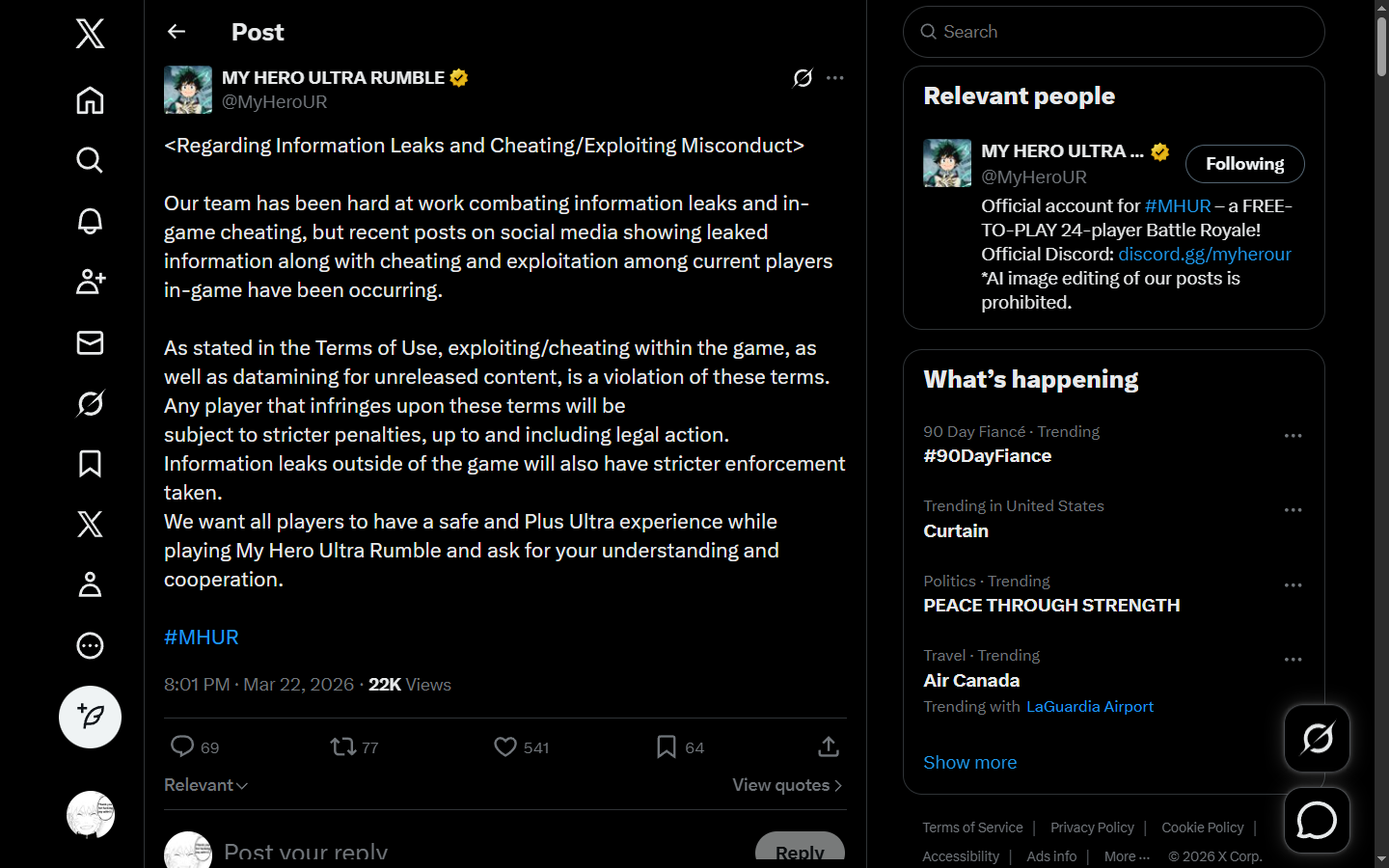Click the page vertical scrollbar thumb
Image resolution: width=1389 pixels, height=868 pixels.
click(x=1381, y=45)
